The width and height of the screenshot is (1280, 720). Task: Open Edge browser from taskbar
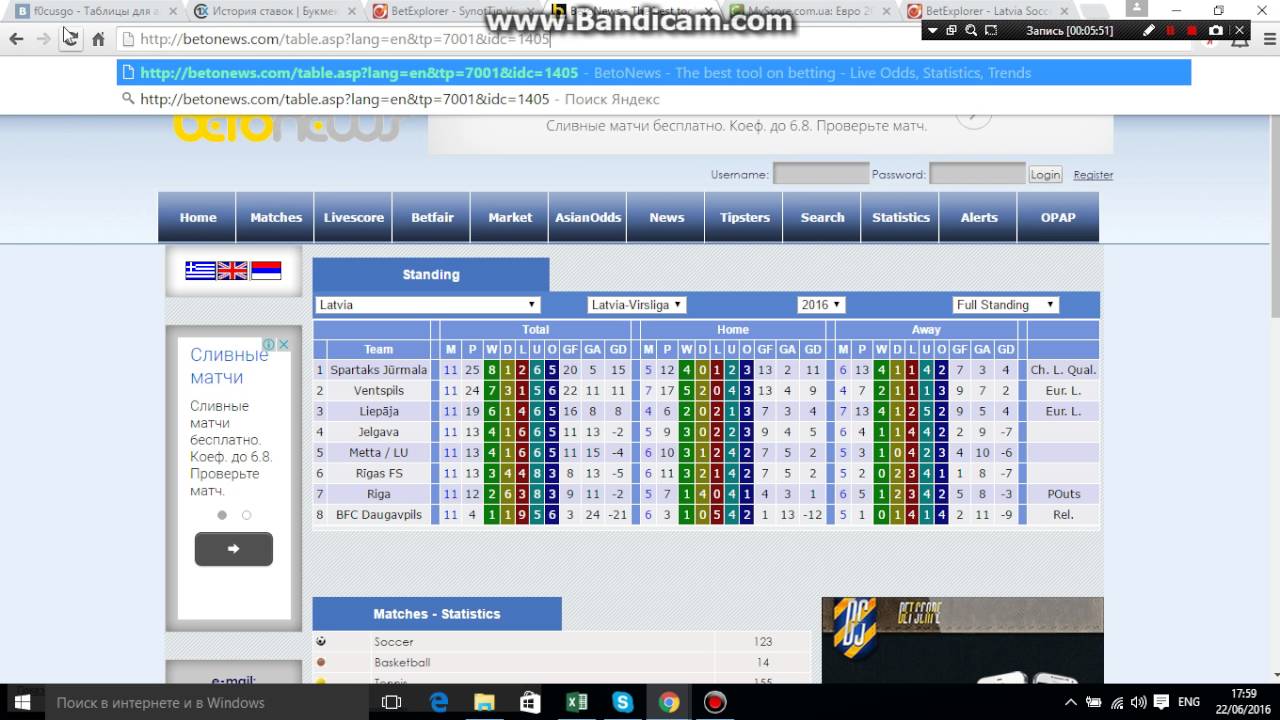pos(438,702)
